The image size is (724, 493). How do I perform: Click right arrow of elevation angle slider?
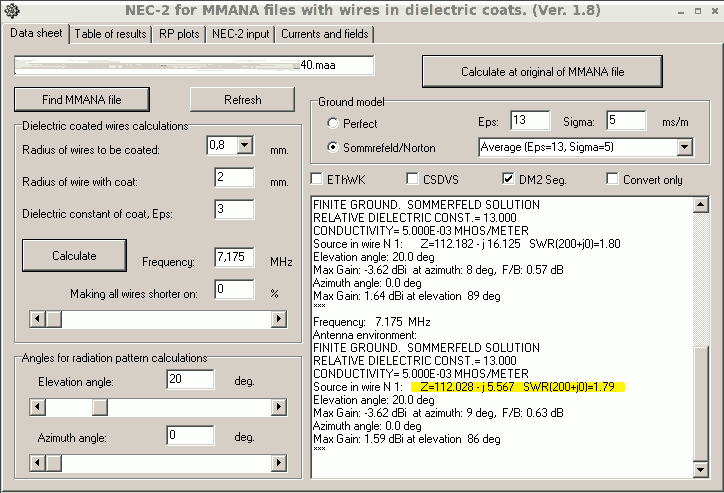pyautogui.click(x=279, y=407)
